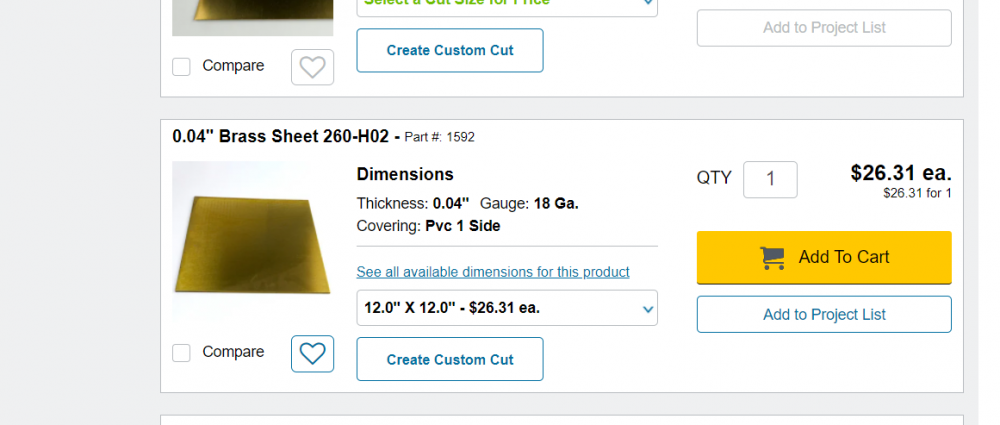1000x425 pixels.
Task: Open the Select a Cut Size dropdown
Action: [507, 6]
